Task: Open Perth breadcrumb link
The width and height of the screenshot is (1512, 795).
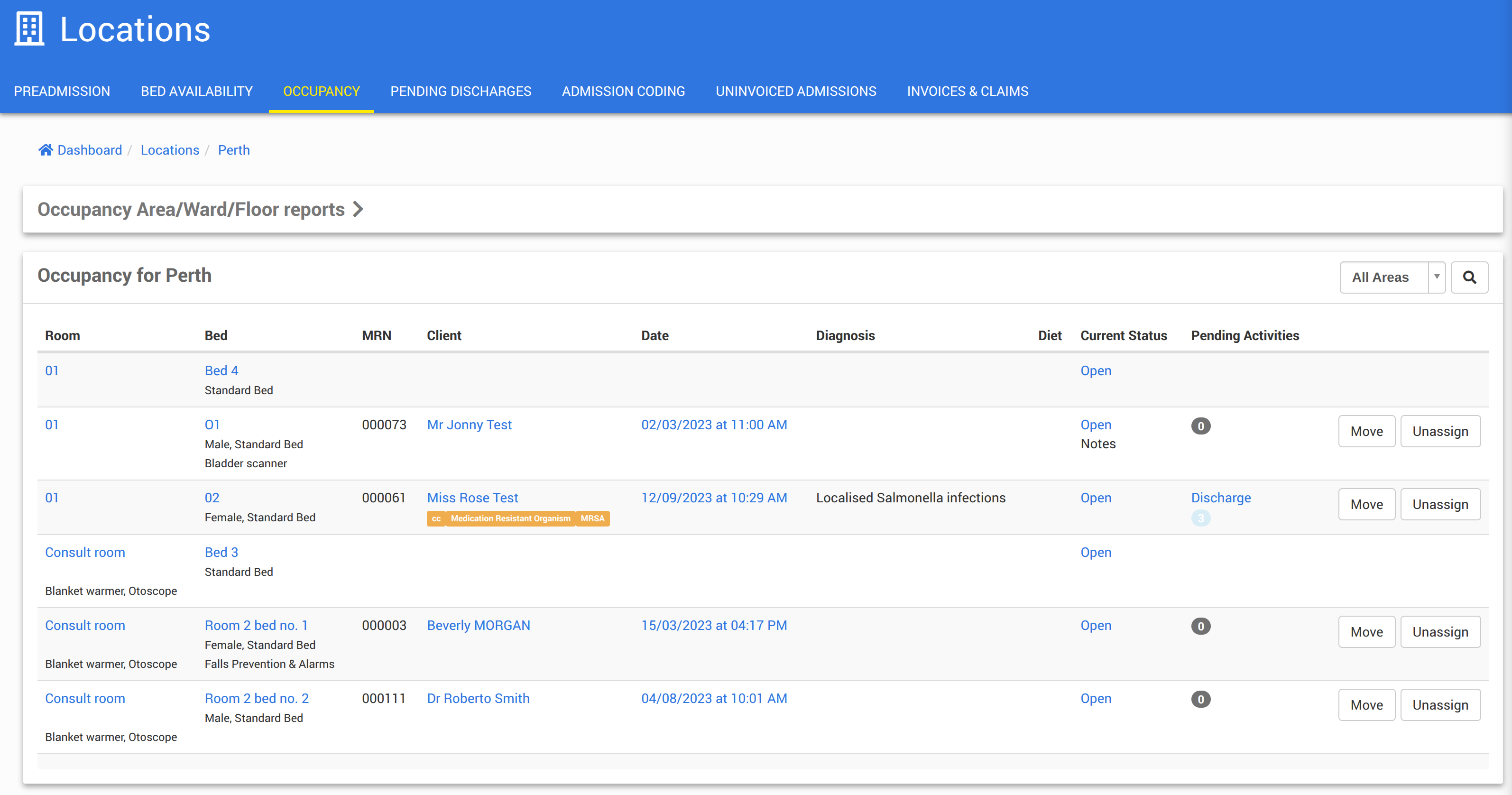Action: pos(234,150)
